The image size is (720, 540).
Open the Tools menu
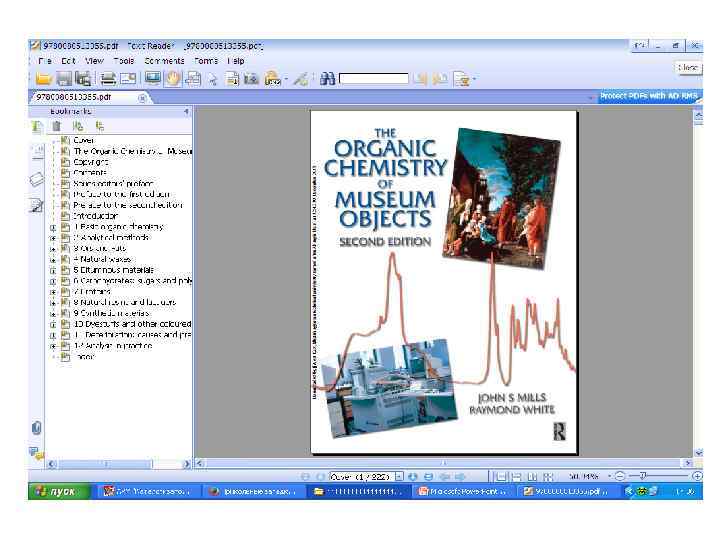coord(124,61)
